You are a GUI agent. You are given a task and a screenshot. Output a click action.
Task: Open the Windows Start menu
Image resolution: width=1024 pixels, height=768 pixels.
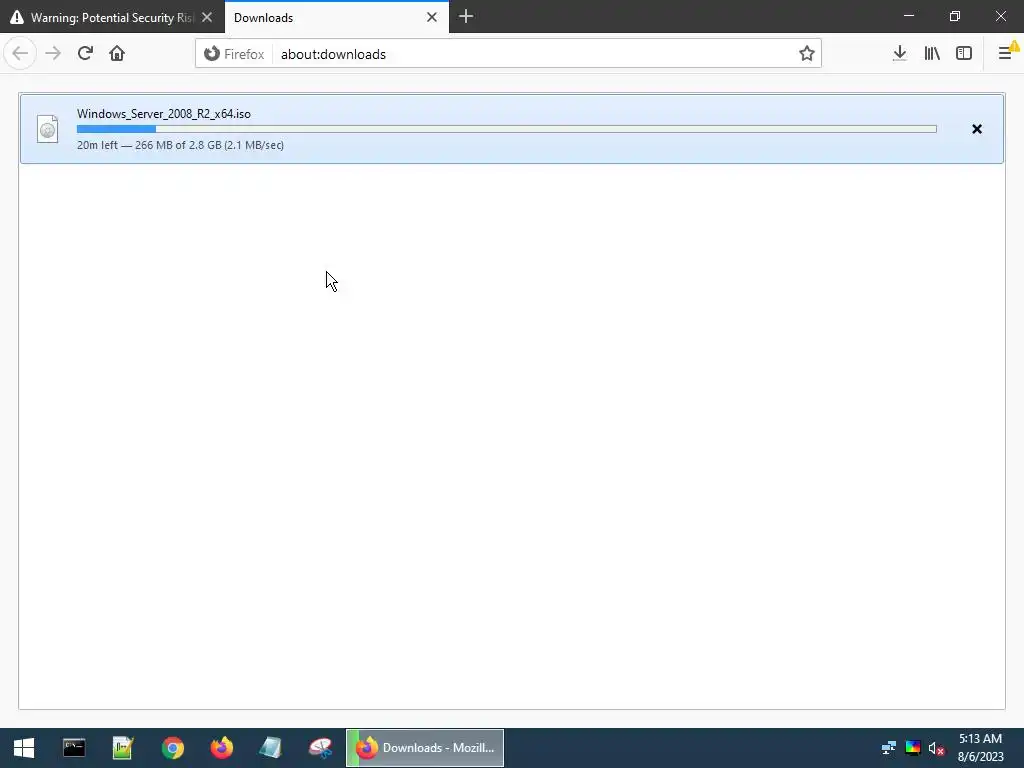(24, 748)
